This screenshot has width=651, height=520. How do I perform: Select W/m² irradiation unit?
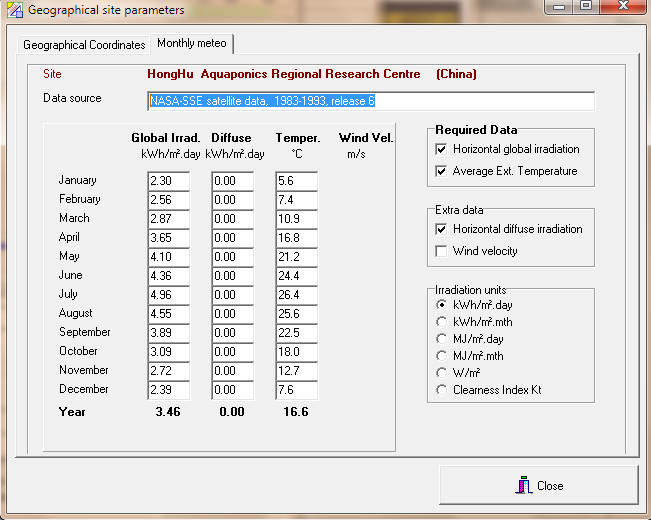pyautogui.click(x=441, y=373)
